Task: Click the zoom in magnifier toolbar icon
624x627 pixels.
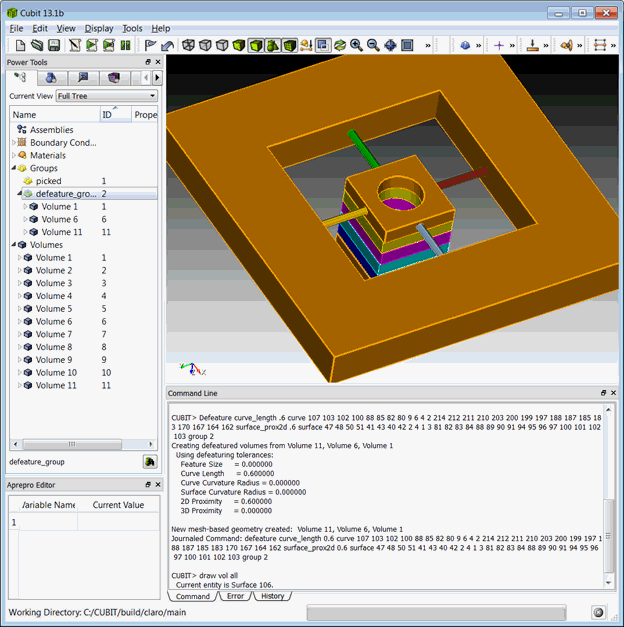Action: (356, 46)
